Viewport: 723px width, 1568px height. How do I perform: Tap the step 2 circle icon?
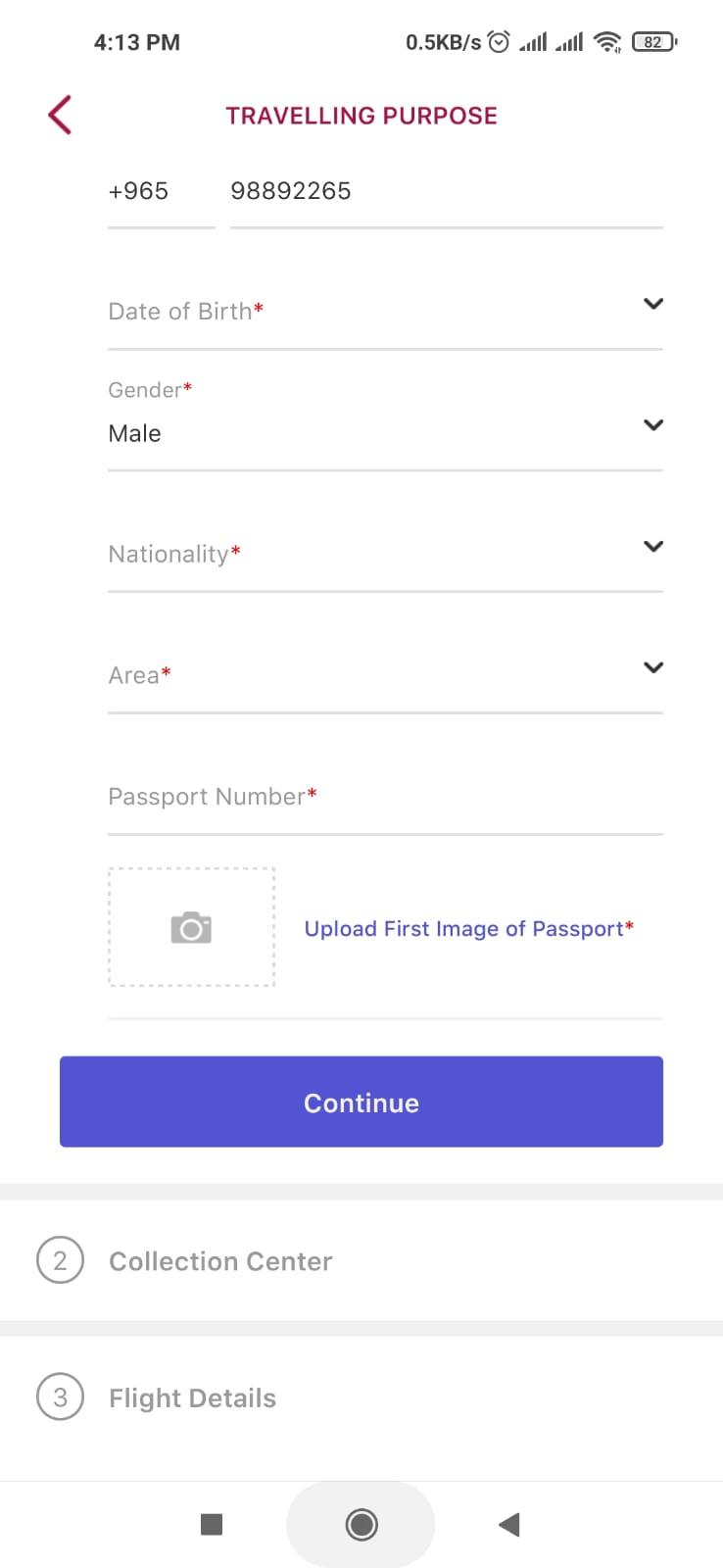pos(60,1260)
